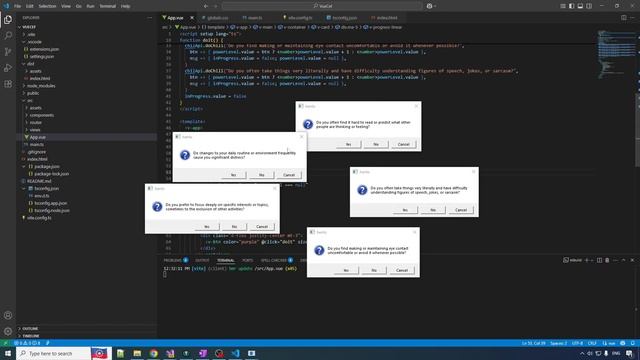Switch to the tsconfig.json editor tab
Viewport: 640px width, 360px height.
[344, 18]
